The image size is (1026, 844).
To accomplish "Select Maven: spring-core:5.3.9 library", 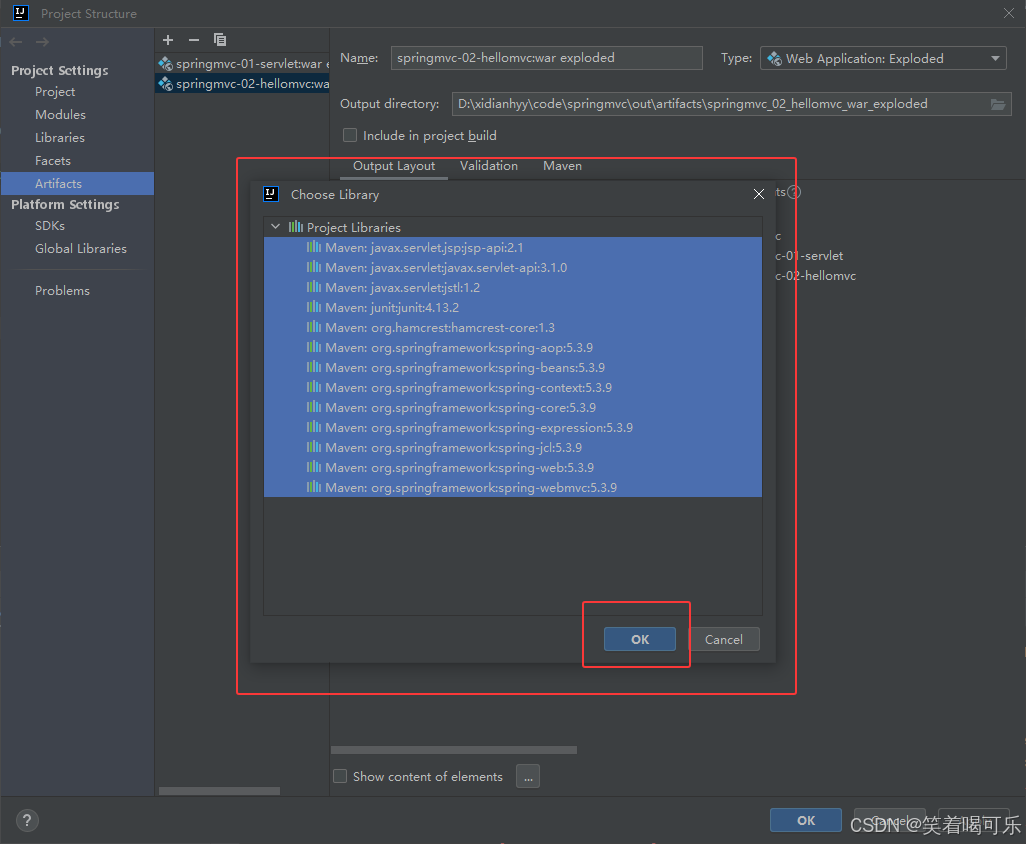I will coord(513,408).
